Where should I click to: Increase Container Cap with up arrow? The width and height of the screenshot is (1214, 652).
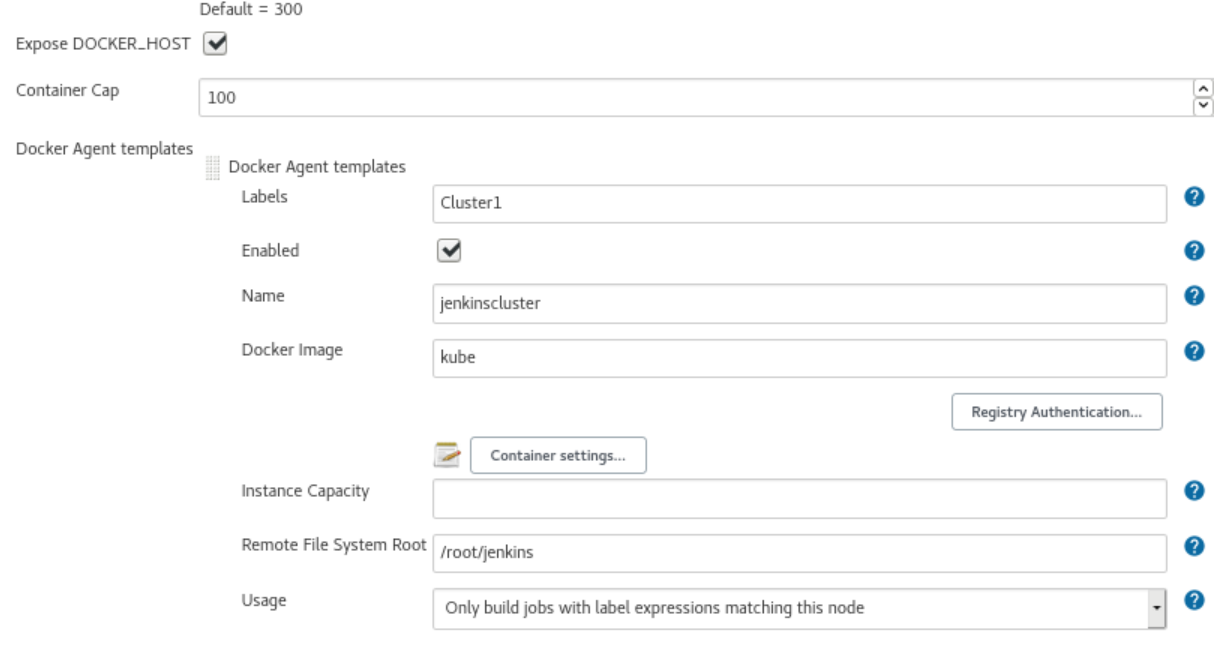tap(1203, 90)
